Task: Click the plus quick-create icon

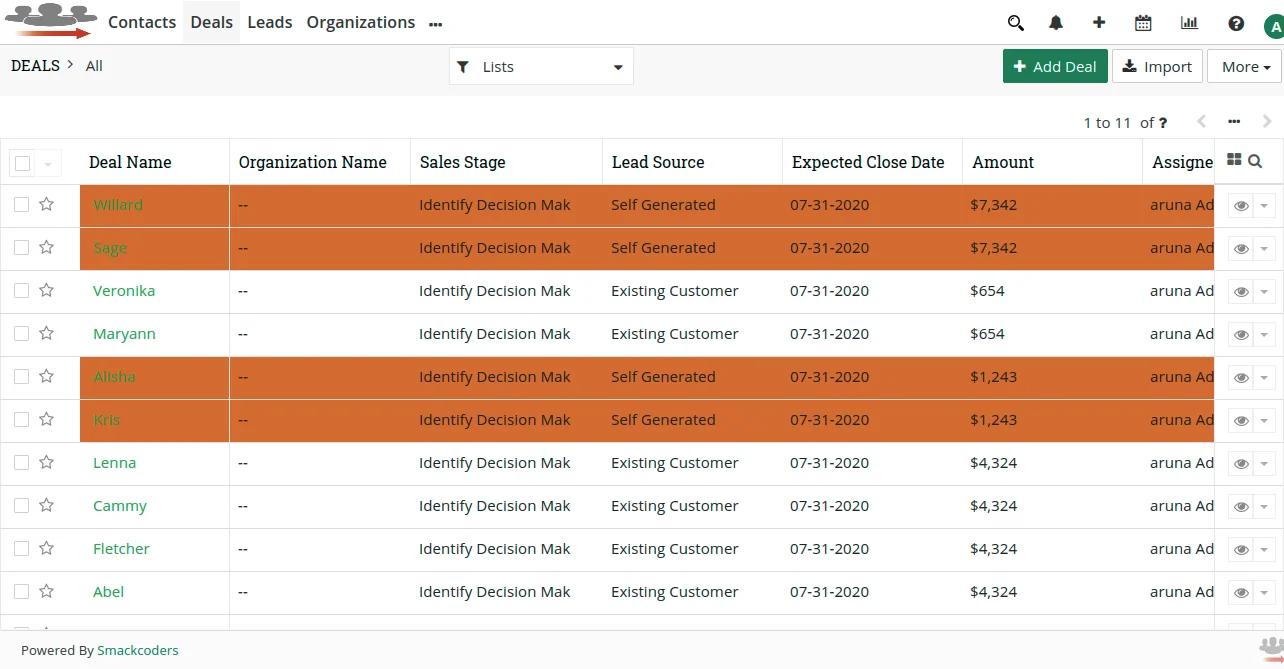Action: (x=1099, y=22)
